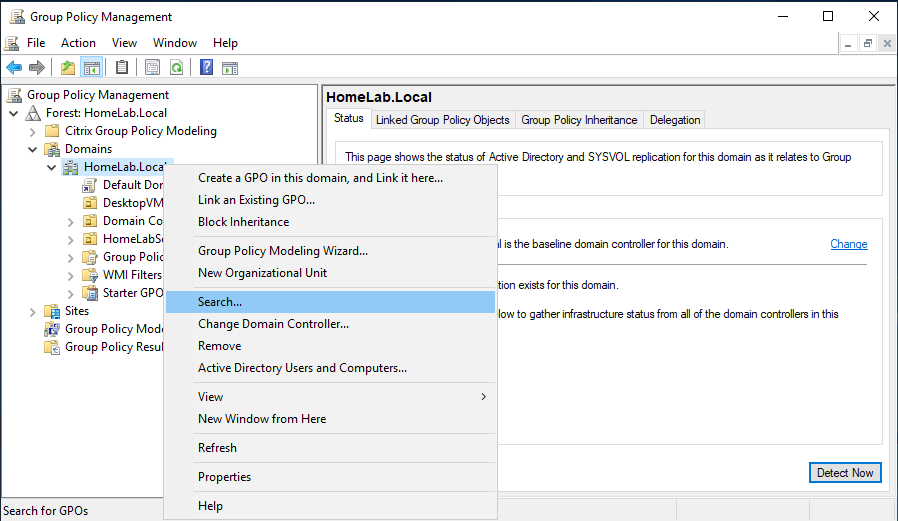
Task: Click the Sites node icon
Action: [x=52, y=311]
